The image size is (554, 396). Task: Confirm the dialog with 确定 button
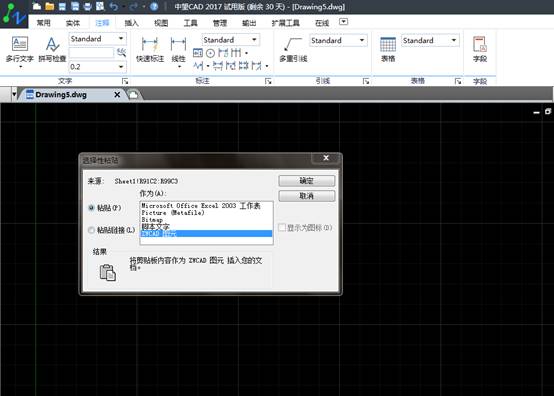coord(306,181)
